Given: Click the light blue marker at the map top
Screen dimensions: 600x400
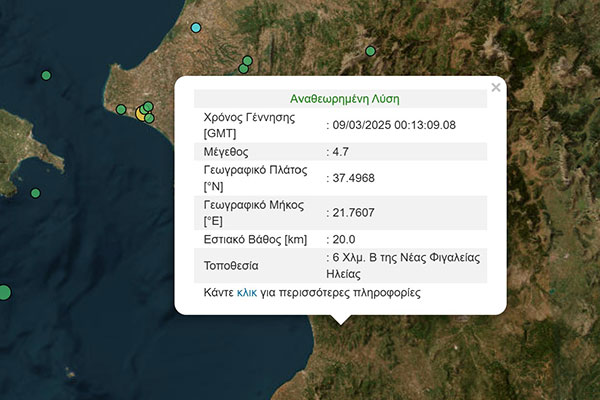Looking at the screenshot, I should (196, 26).
